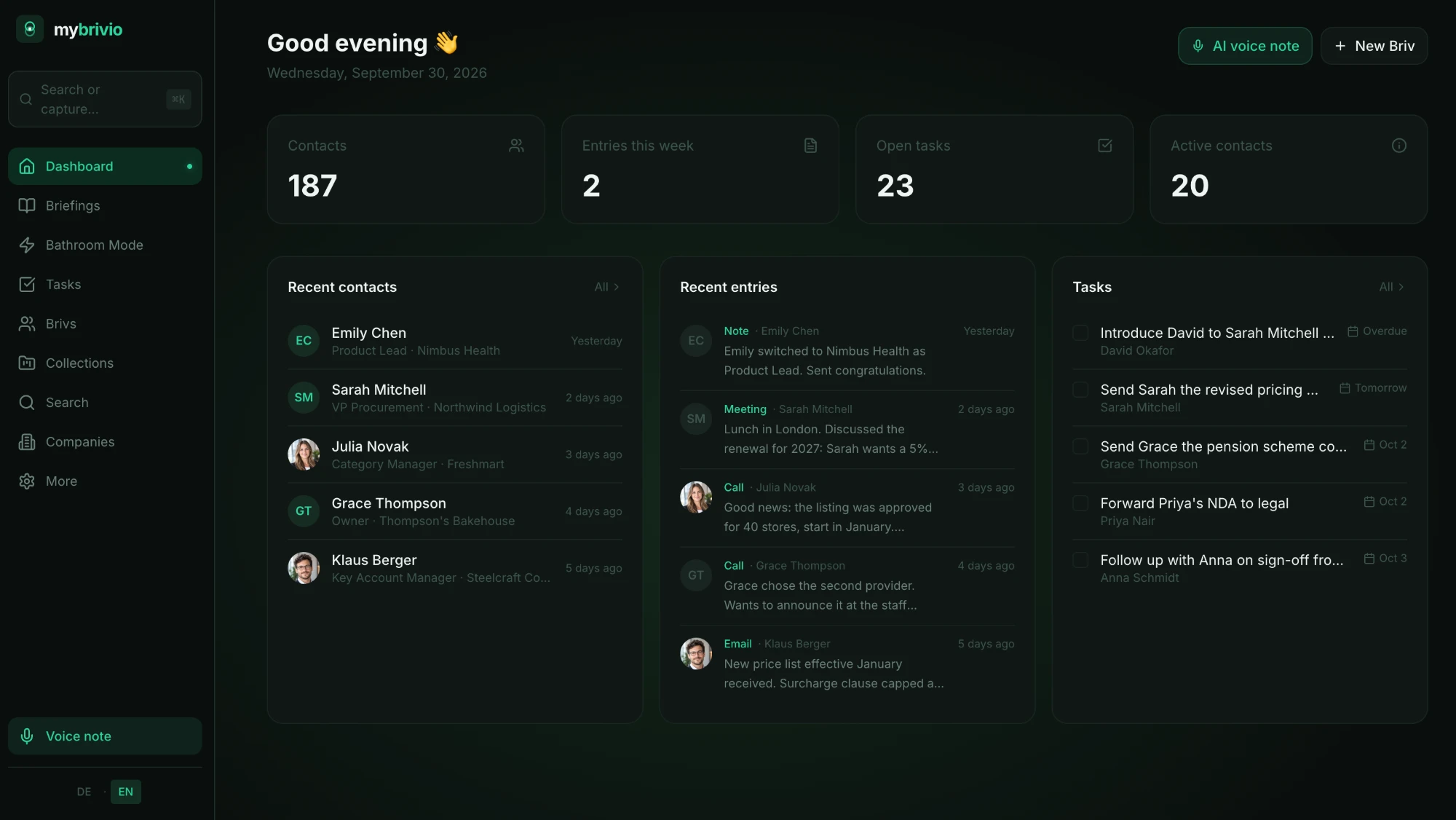
Task: Click the Companies building icon
Action: click(27, 441)
